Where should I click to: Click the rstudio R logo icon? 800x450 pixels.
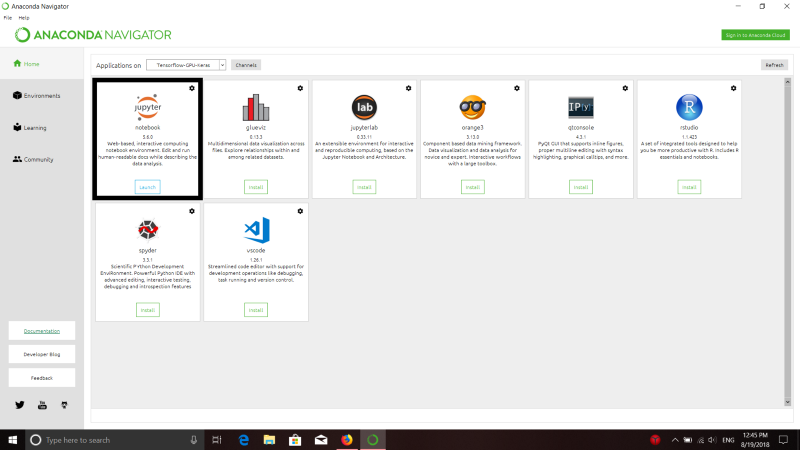click(689, 107)
